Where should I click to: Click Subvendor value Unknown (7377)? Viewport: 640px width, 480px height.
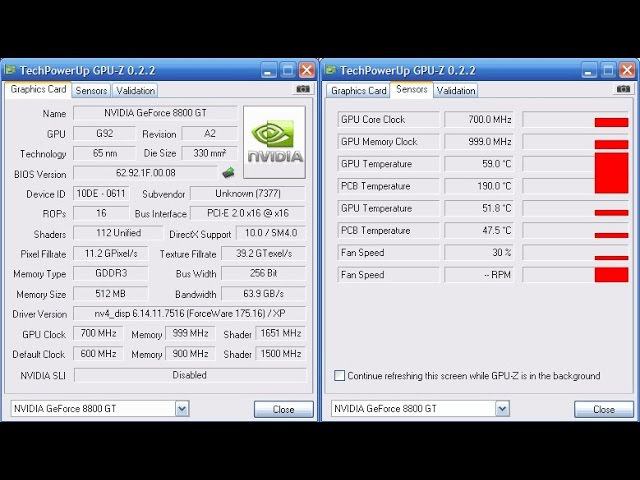point(248,193)
